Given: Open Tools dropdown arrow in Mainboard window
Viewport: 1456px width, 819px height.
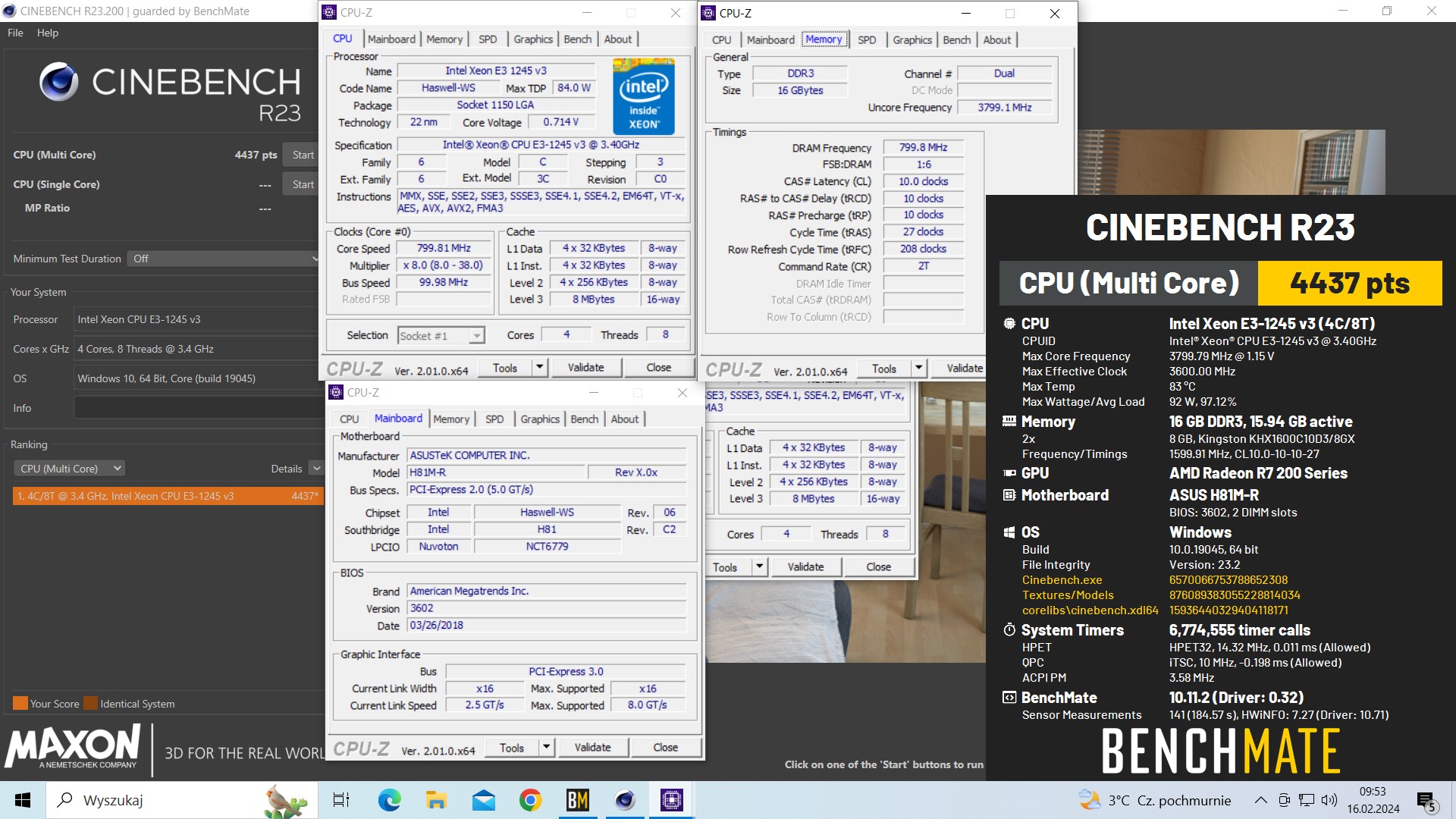Looking at the screenshot, I should click(x=546, y=748).
